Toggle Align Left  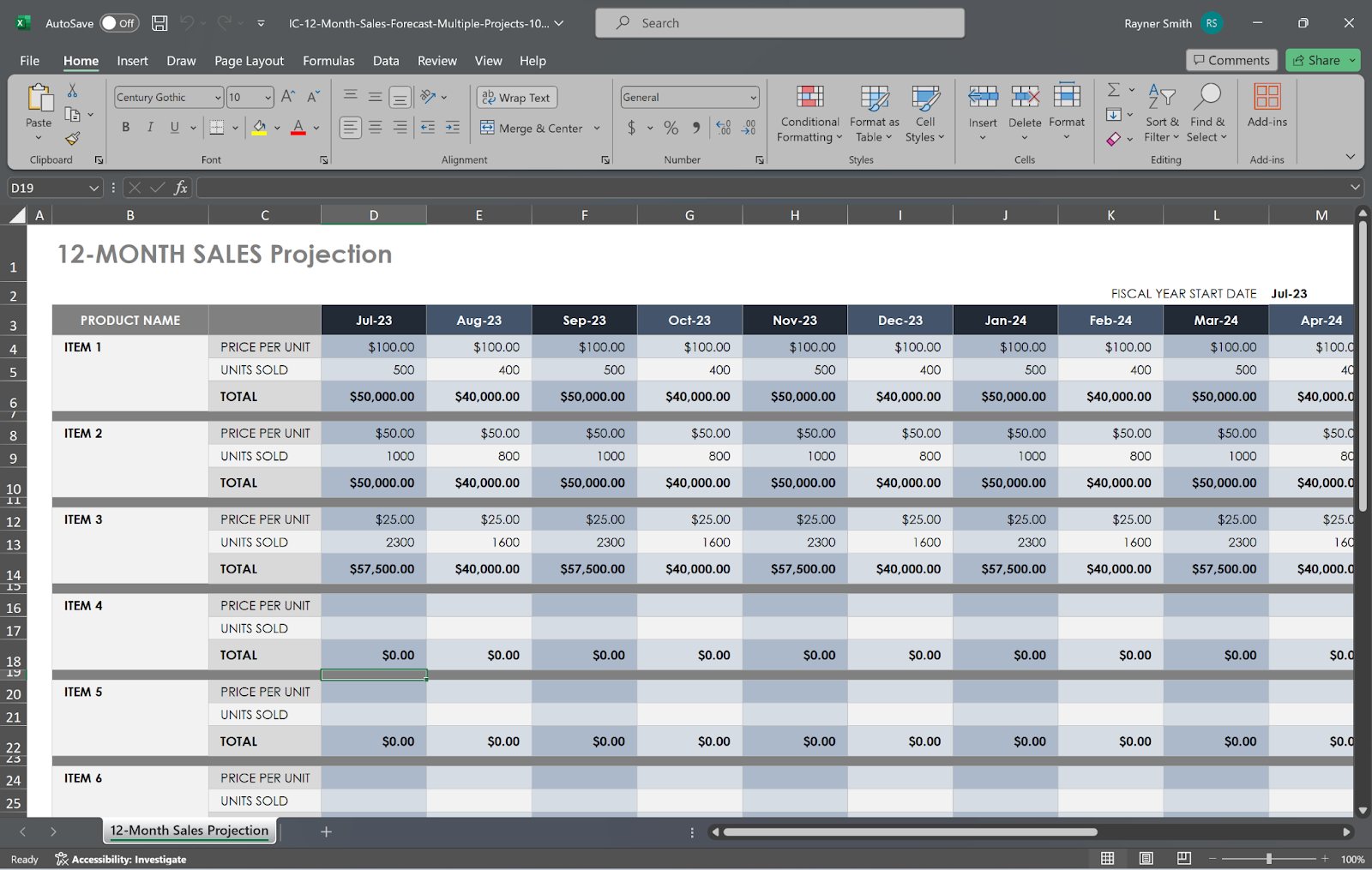pos(350,128)
